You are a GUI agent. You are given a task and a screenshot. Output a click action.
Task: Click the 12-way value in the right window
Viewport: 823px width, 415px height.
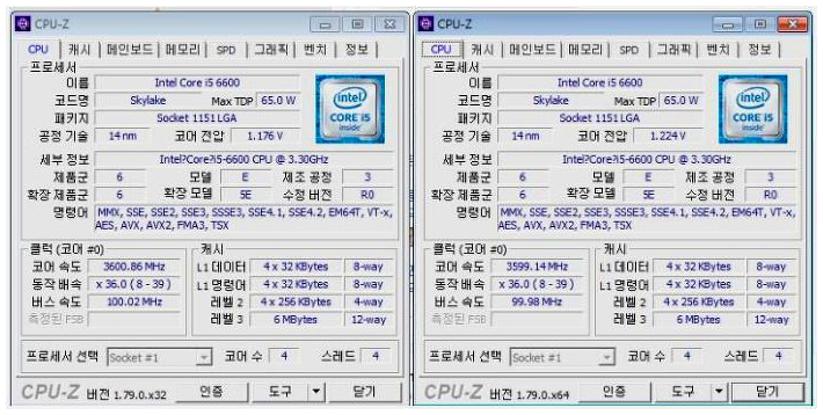[x=771, y=320]
